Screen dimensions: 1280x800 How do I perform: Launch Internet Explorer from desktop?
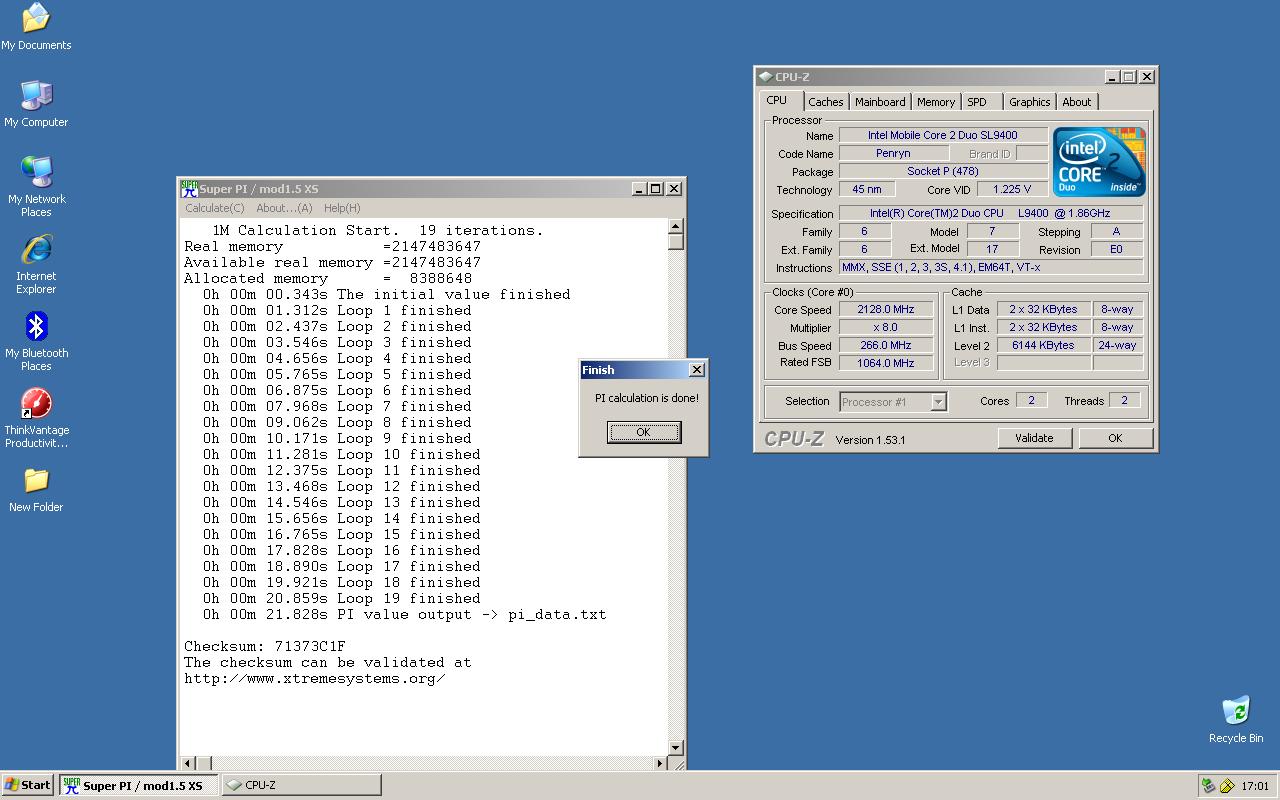(x=36, y=263)
